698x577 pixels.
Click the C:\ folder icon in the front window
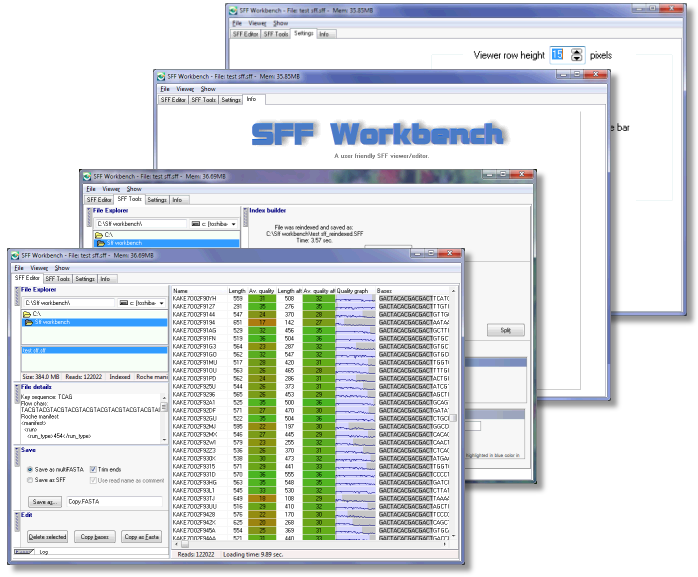click(x=27, y=314)
